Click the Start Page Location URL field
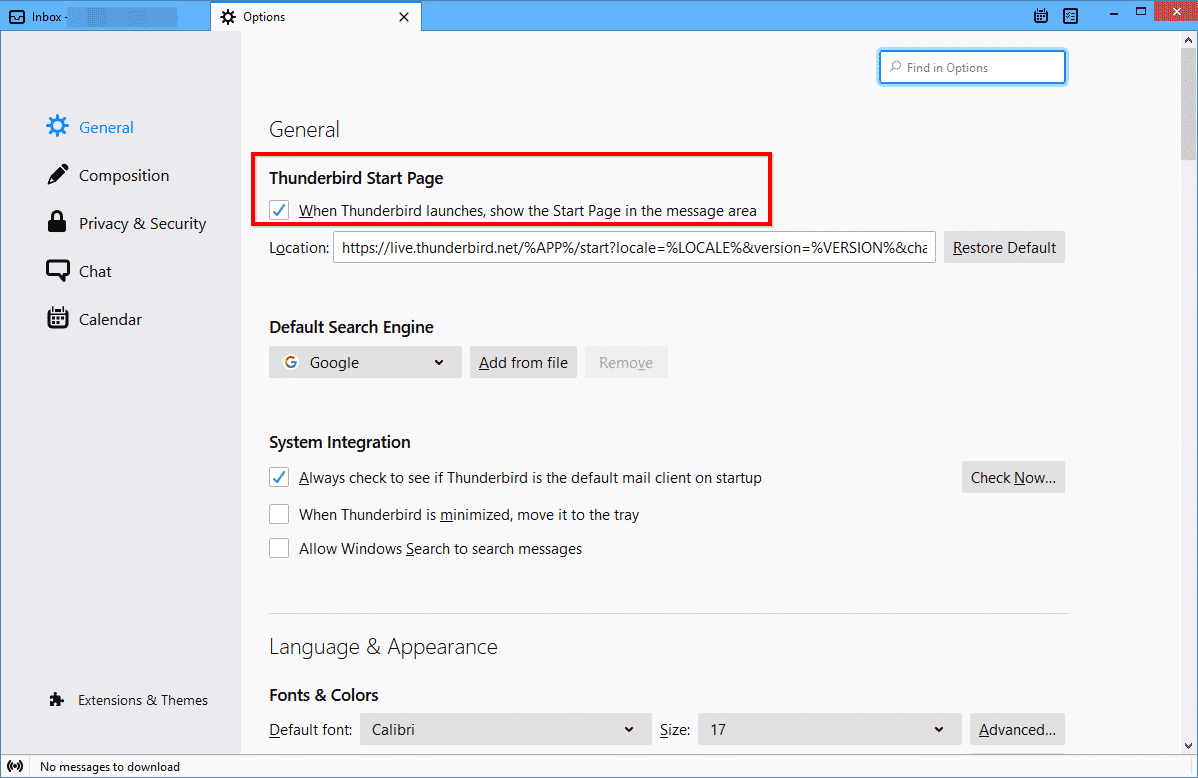1198x778 pixels. [634, 248]
